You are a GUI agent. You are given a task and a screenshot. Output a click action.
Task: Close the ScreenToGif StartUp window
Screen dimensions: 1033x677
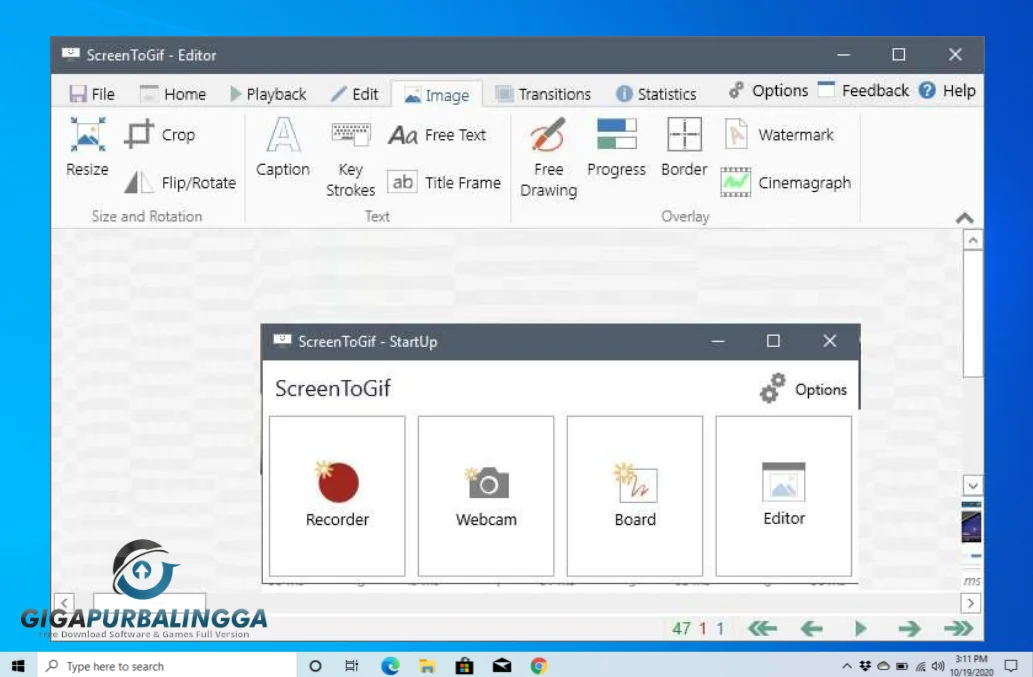pyautogui.click(x=829, y=341)
